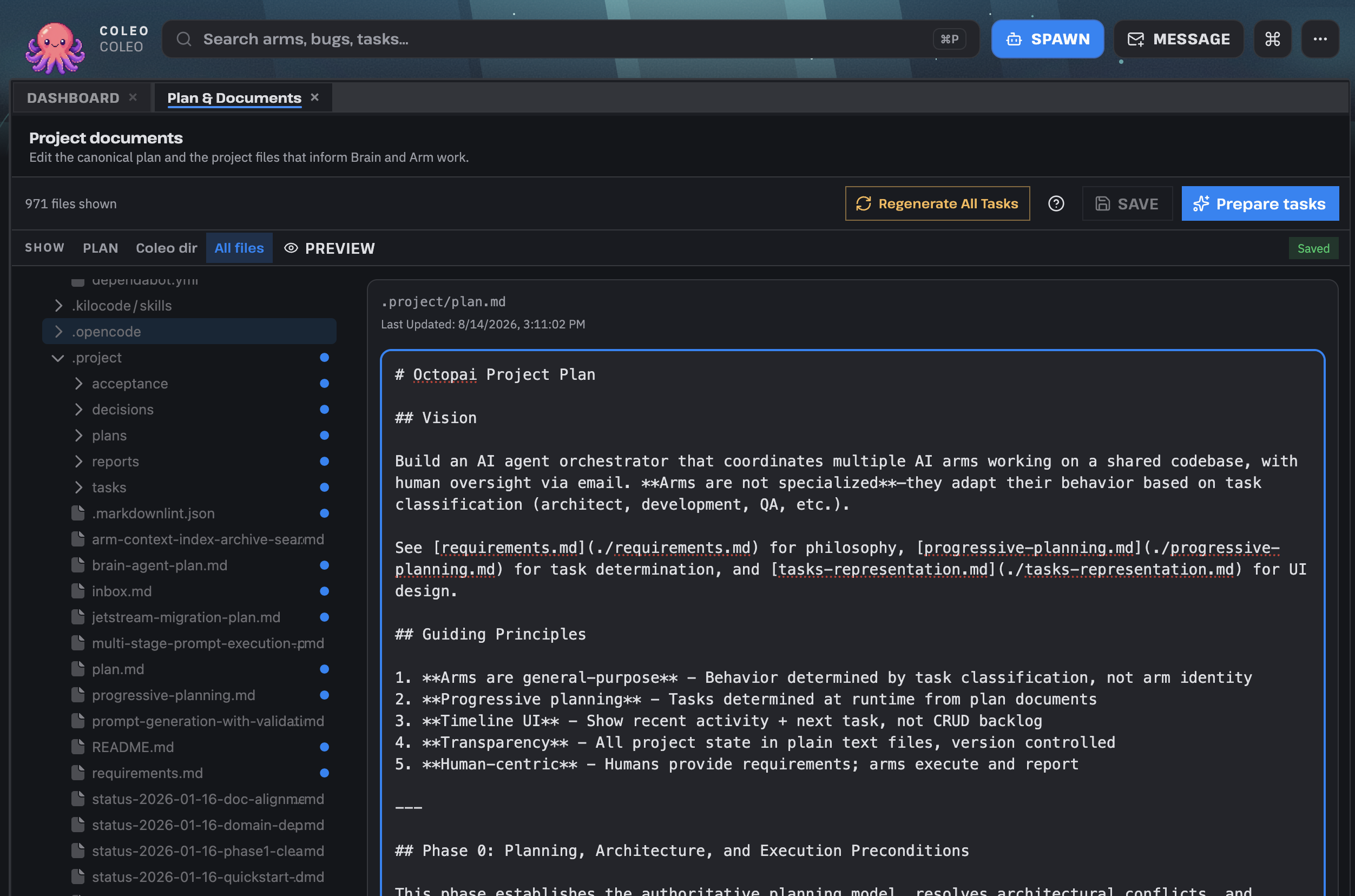Click the Prepare tasks button
The image size is (1355, 896).
point(1260,203)
